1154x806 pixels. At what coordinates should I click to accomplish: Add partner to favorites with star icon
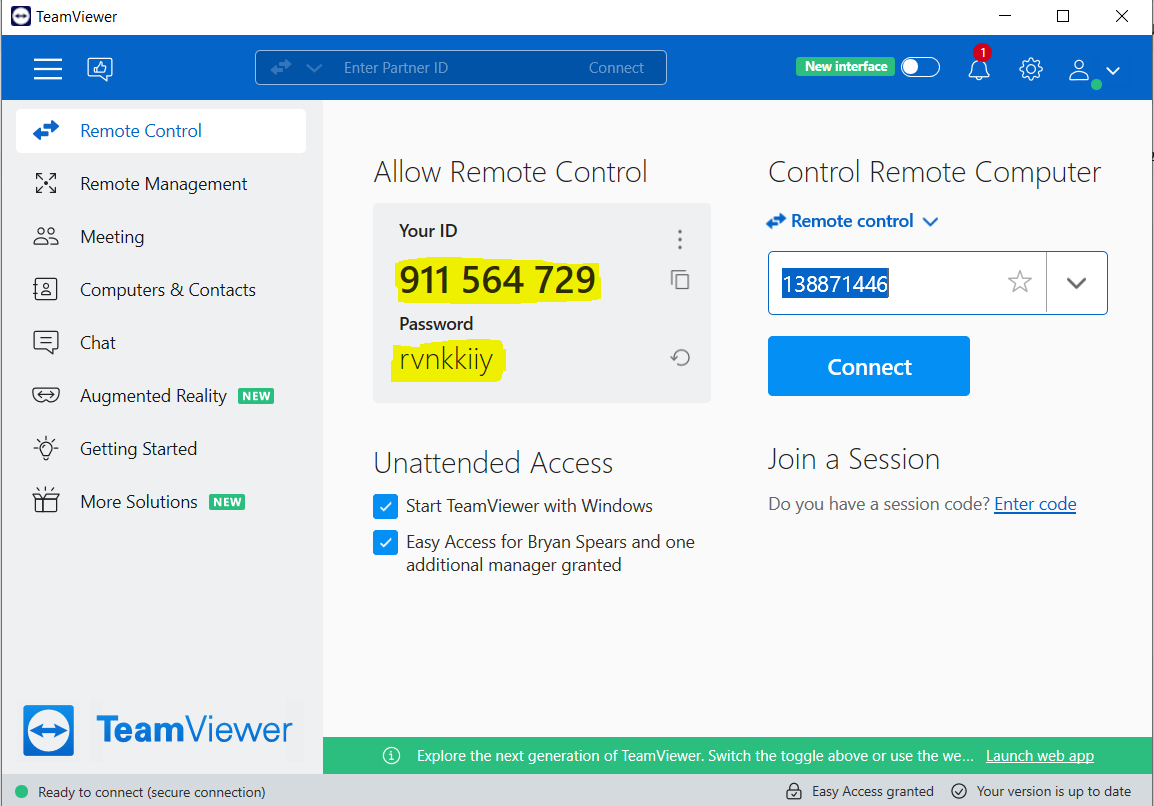tap(1019, 282)
